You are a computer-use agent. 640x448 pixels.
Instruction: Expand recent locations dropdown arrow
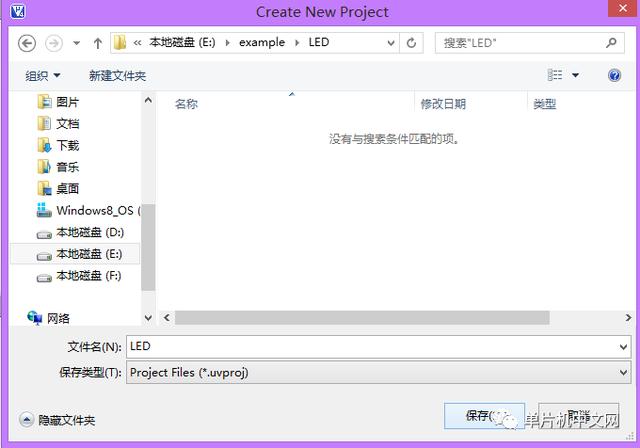point(76,43)
